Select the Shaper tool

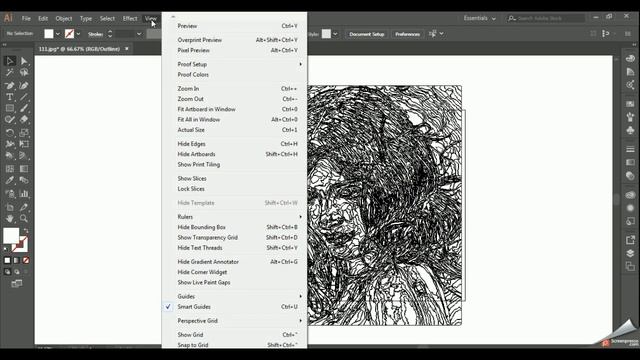coord(10,120)
